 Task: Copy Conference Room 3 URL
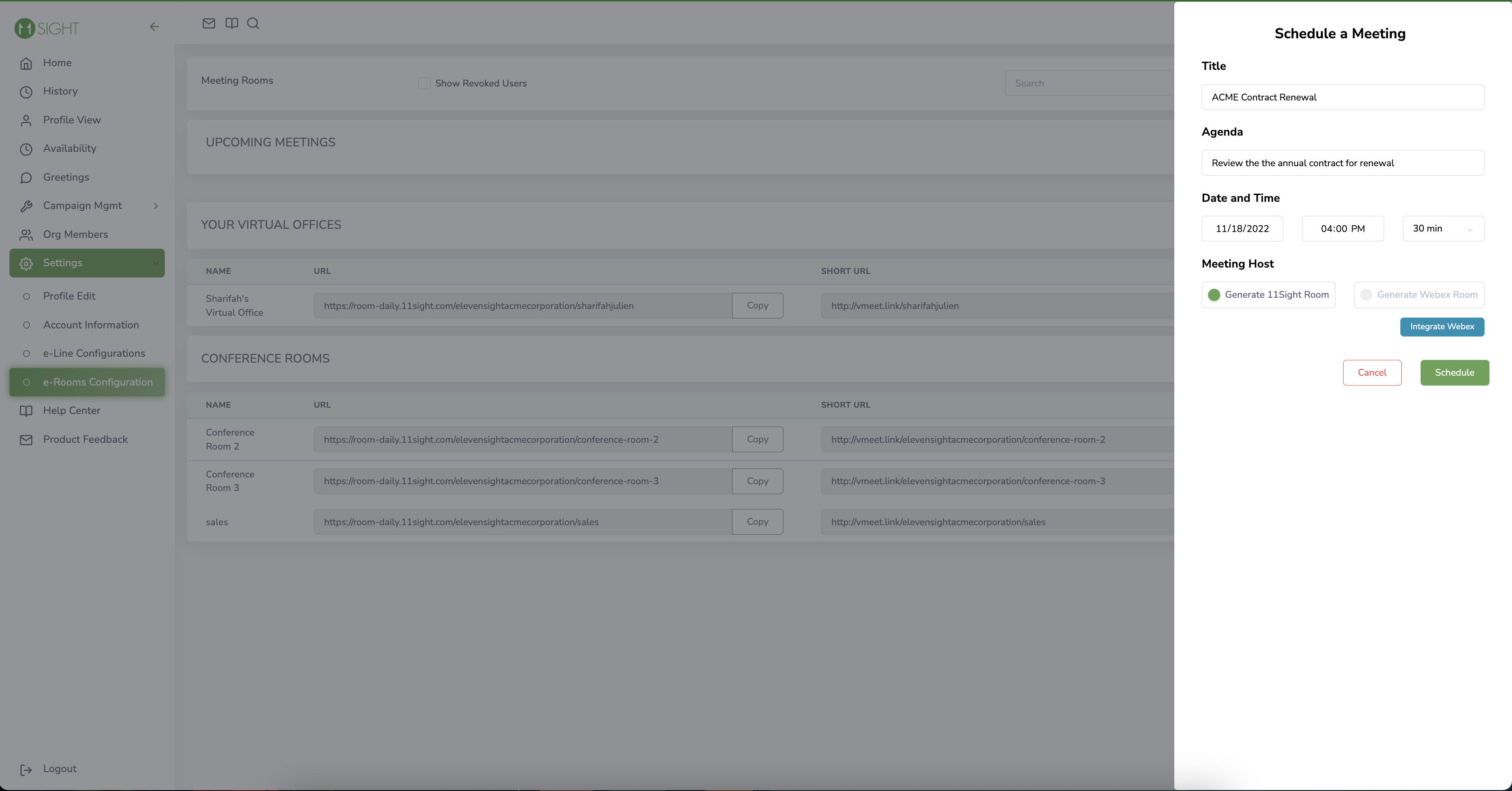(757, 481)
